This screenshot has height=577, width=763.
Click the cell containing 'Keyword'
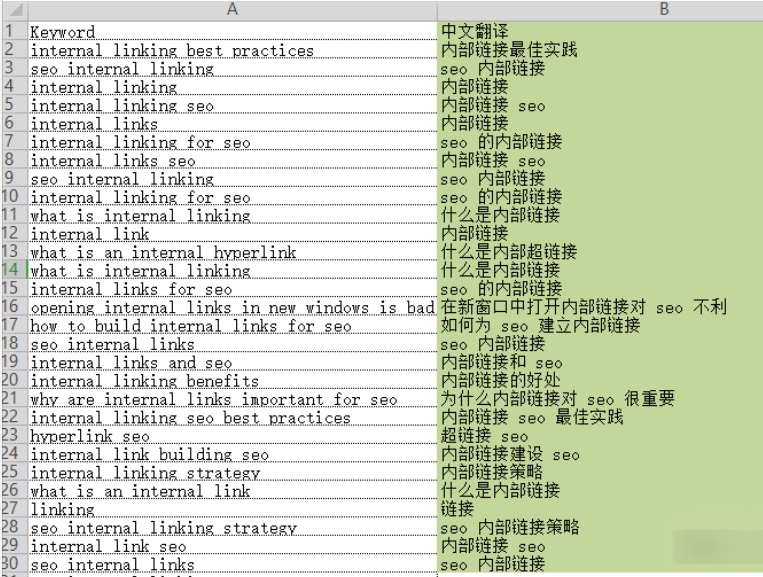point(232,31)
